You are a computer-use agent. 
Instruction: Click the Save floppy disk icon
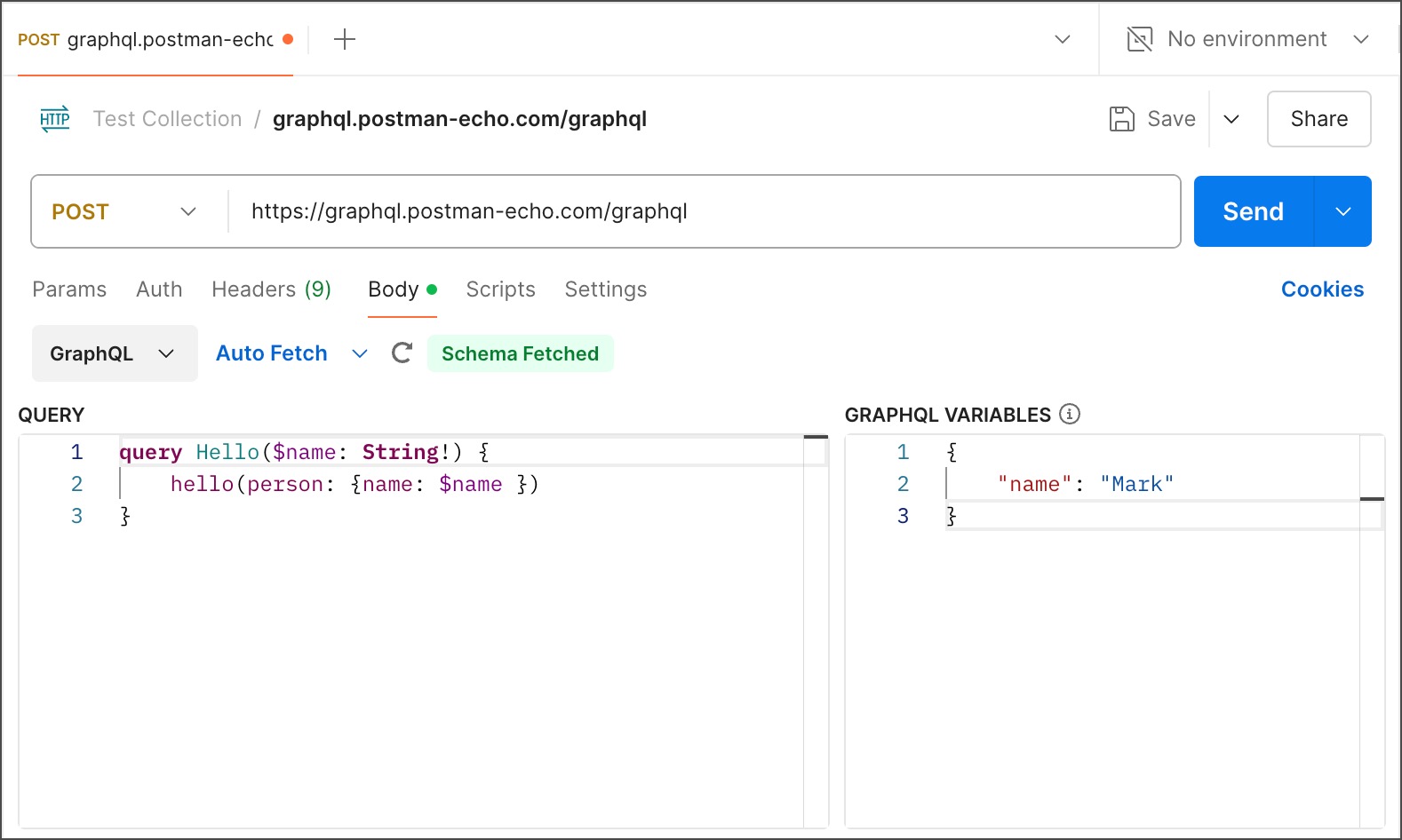click(1122, 119)
